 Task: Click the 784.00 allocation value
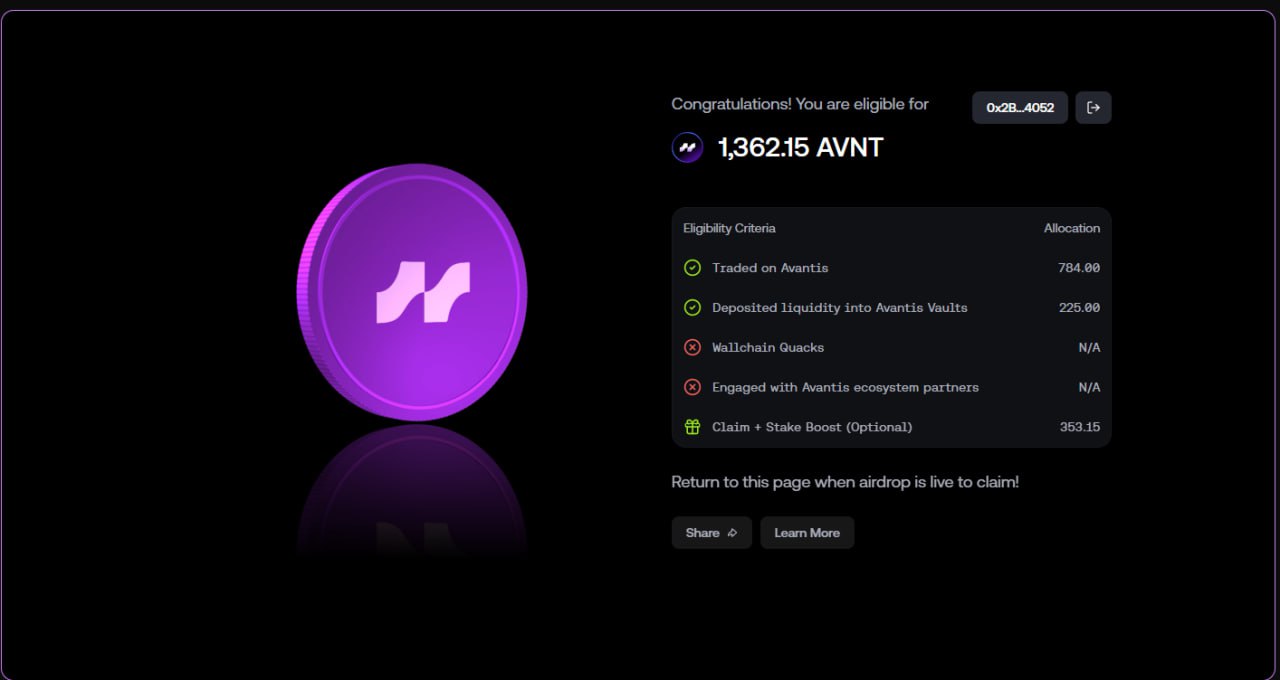1079,268
